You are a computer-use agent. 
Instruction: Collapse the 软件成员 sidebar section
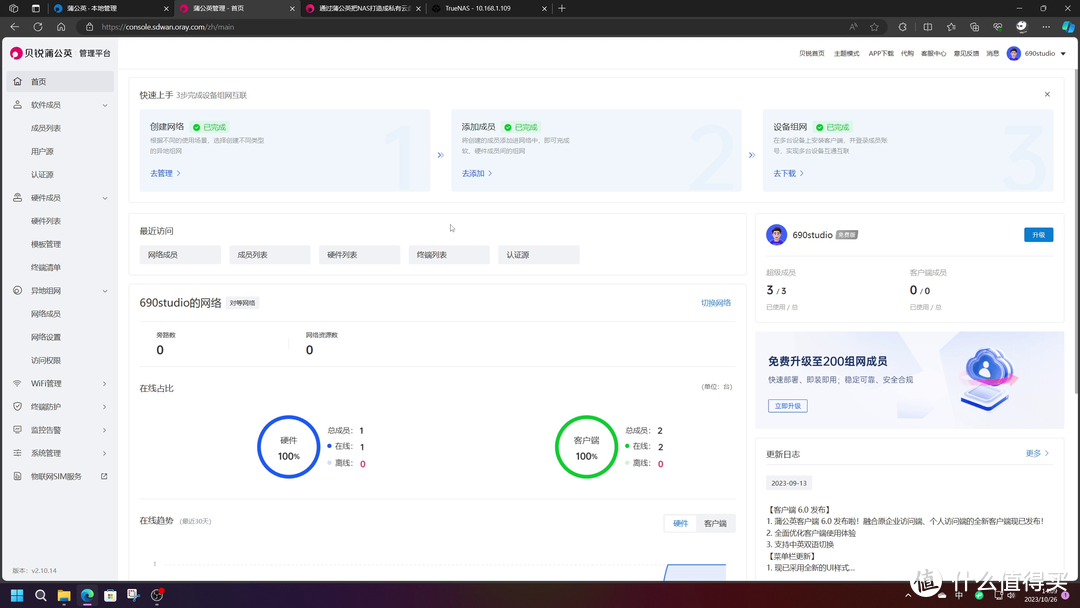point(104,105)
